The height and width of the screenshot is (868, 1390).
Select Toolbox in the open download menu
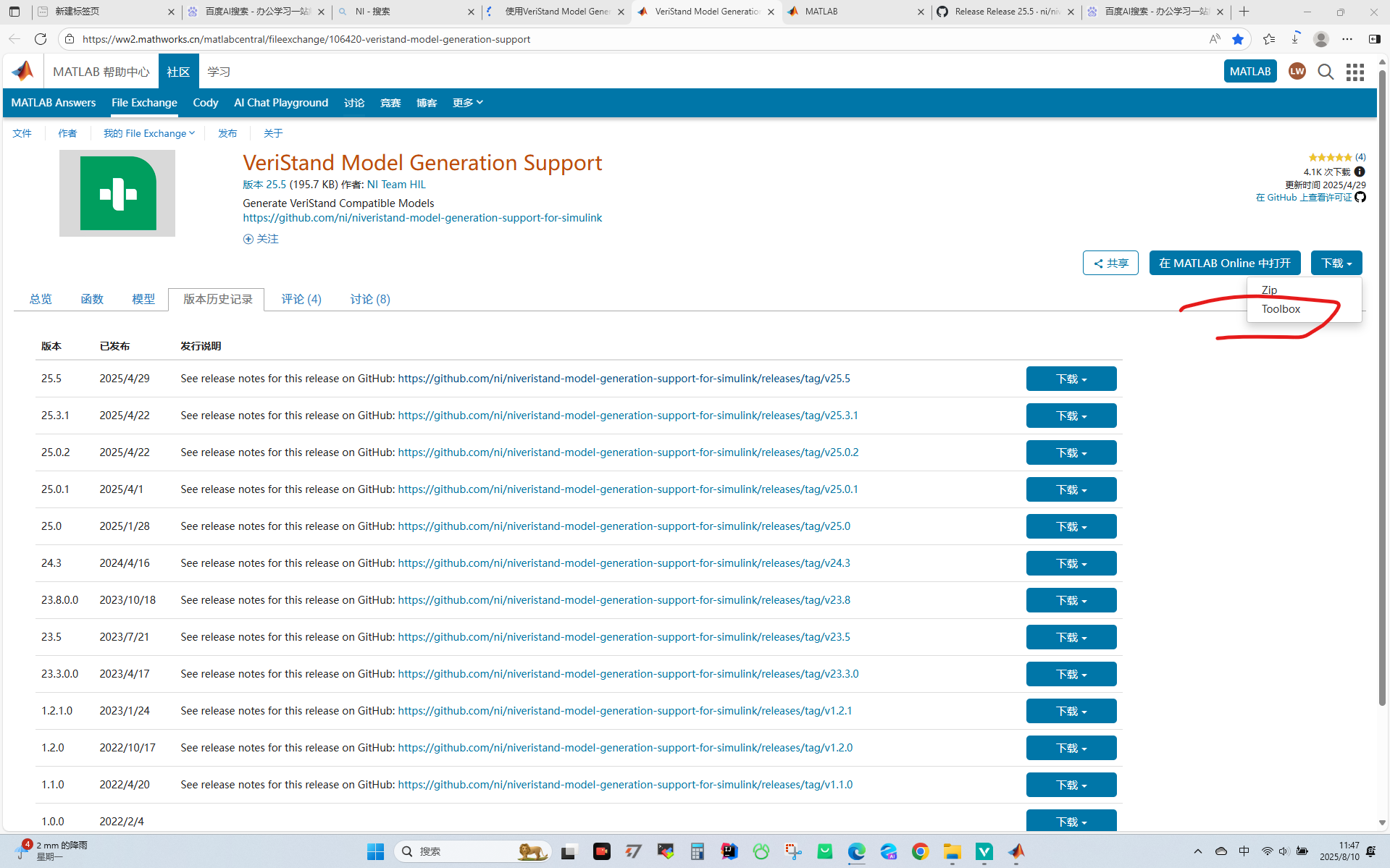click(x=1281, y=309)
